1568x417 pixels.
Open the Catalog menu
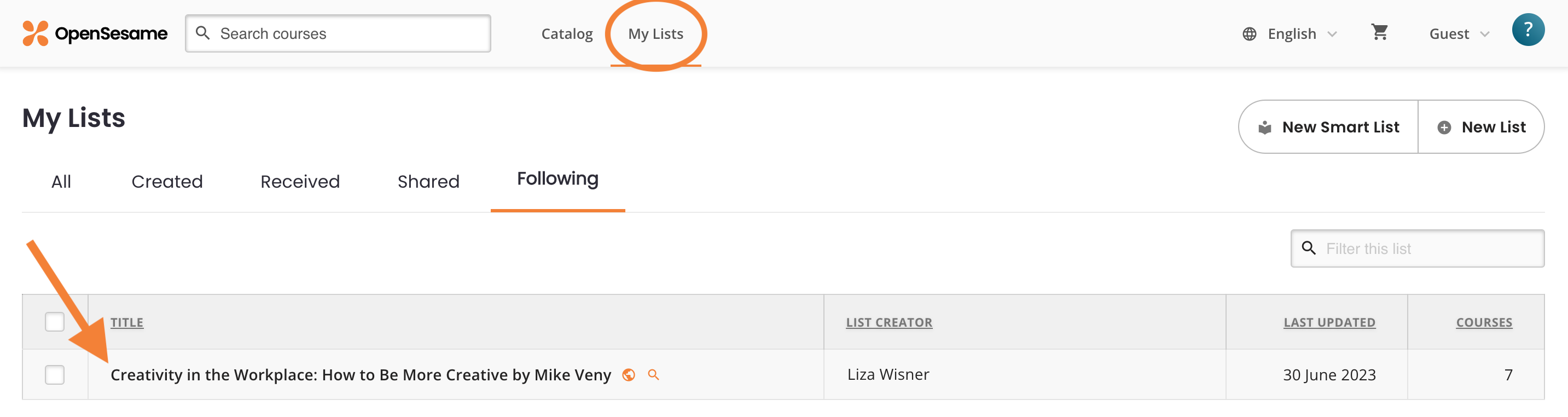pos(567,33)
